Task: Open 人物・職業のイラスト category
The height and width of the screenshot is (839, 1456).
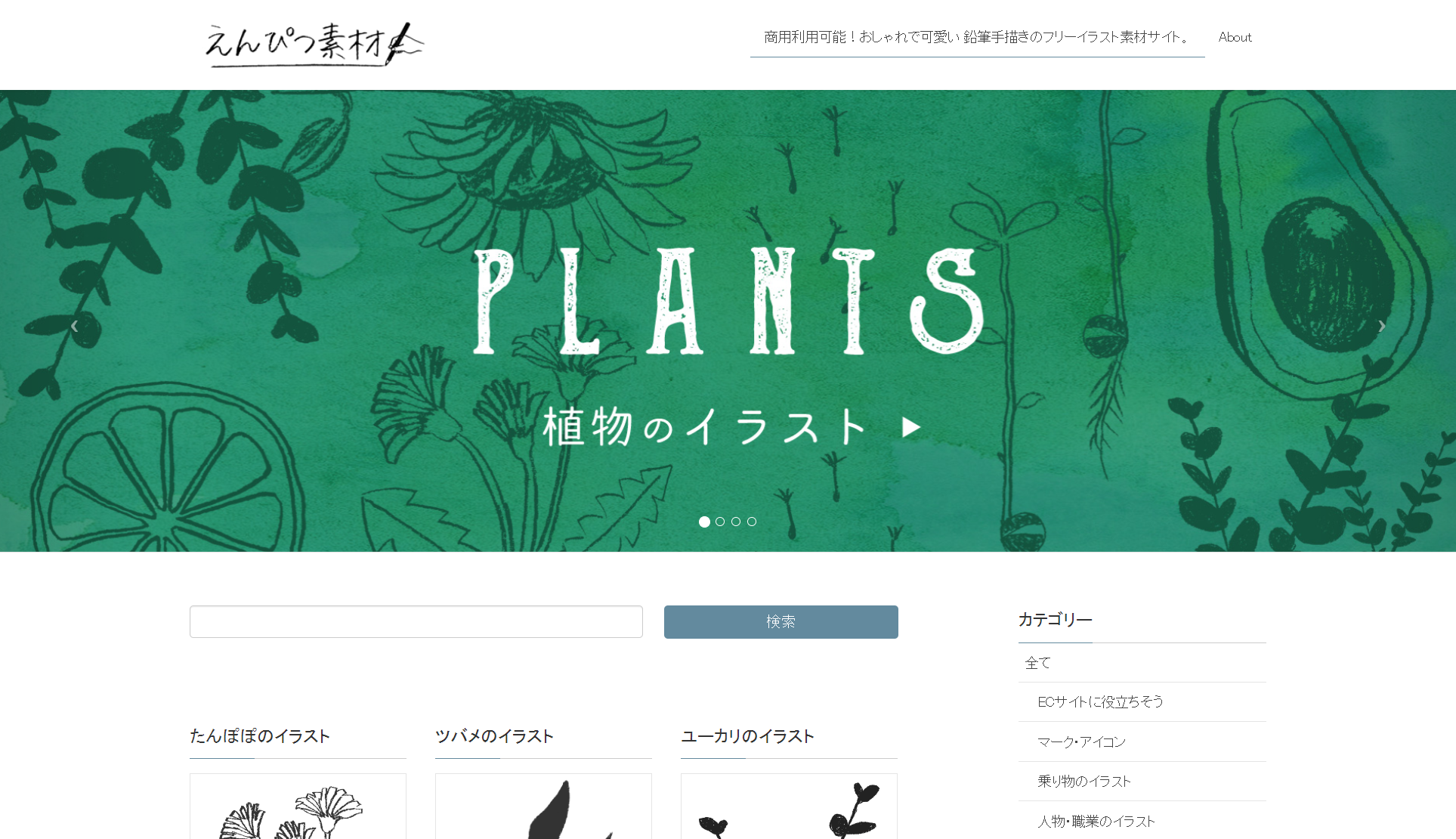Action: click(x=1096, y=822)
